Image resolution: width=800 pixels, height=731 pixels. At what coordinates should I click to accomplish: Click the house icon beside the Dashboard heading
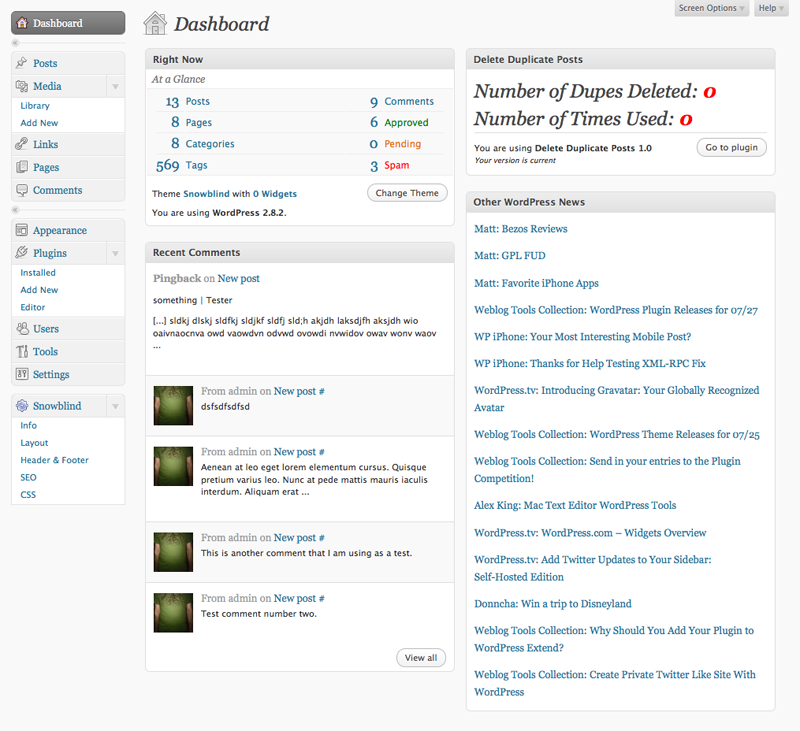tap(155, 23)
